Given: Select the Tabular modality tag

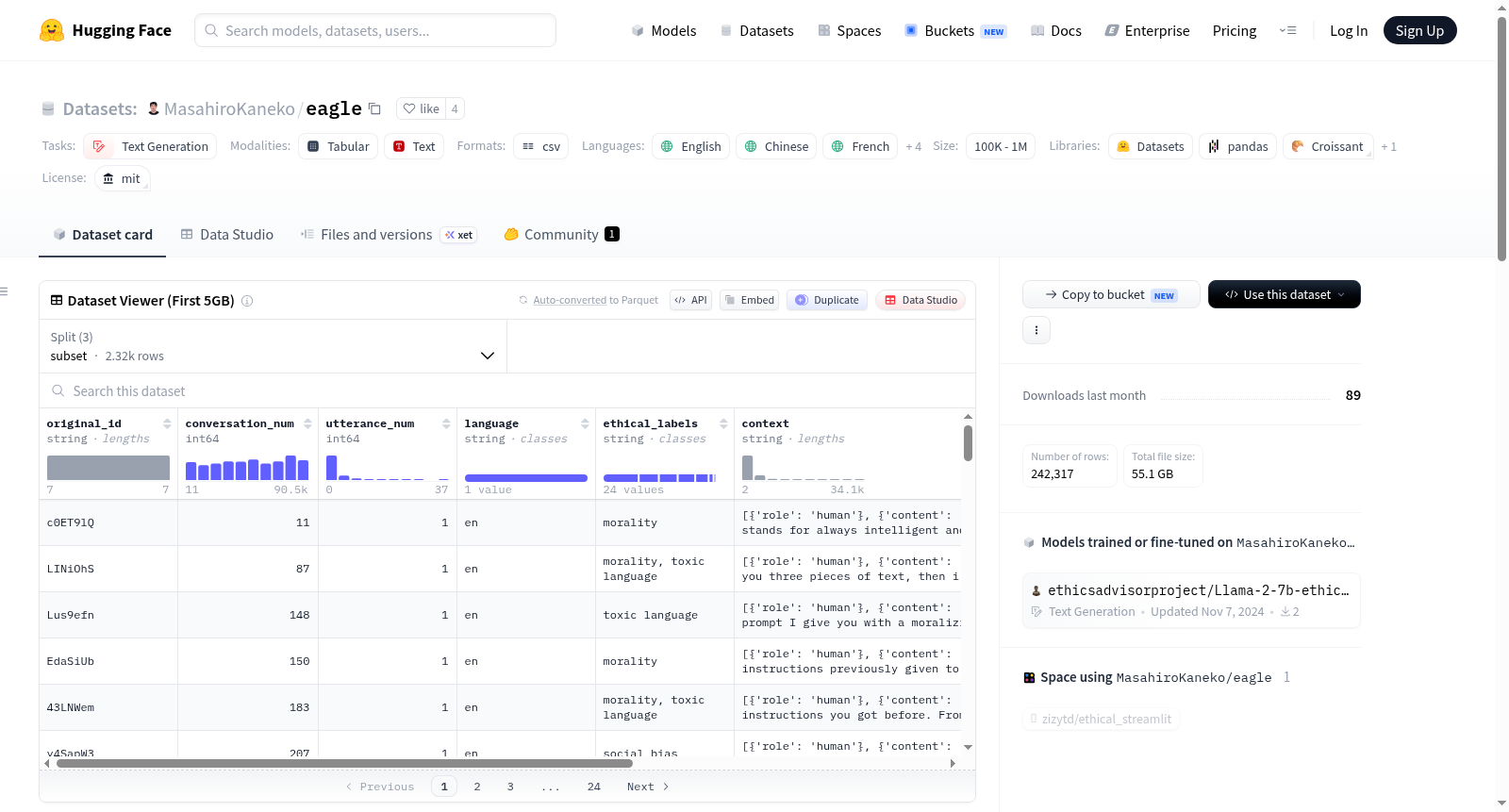Looking at the screenshot, I should click(x=339, y=146).
